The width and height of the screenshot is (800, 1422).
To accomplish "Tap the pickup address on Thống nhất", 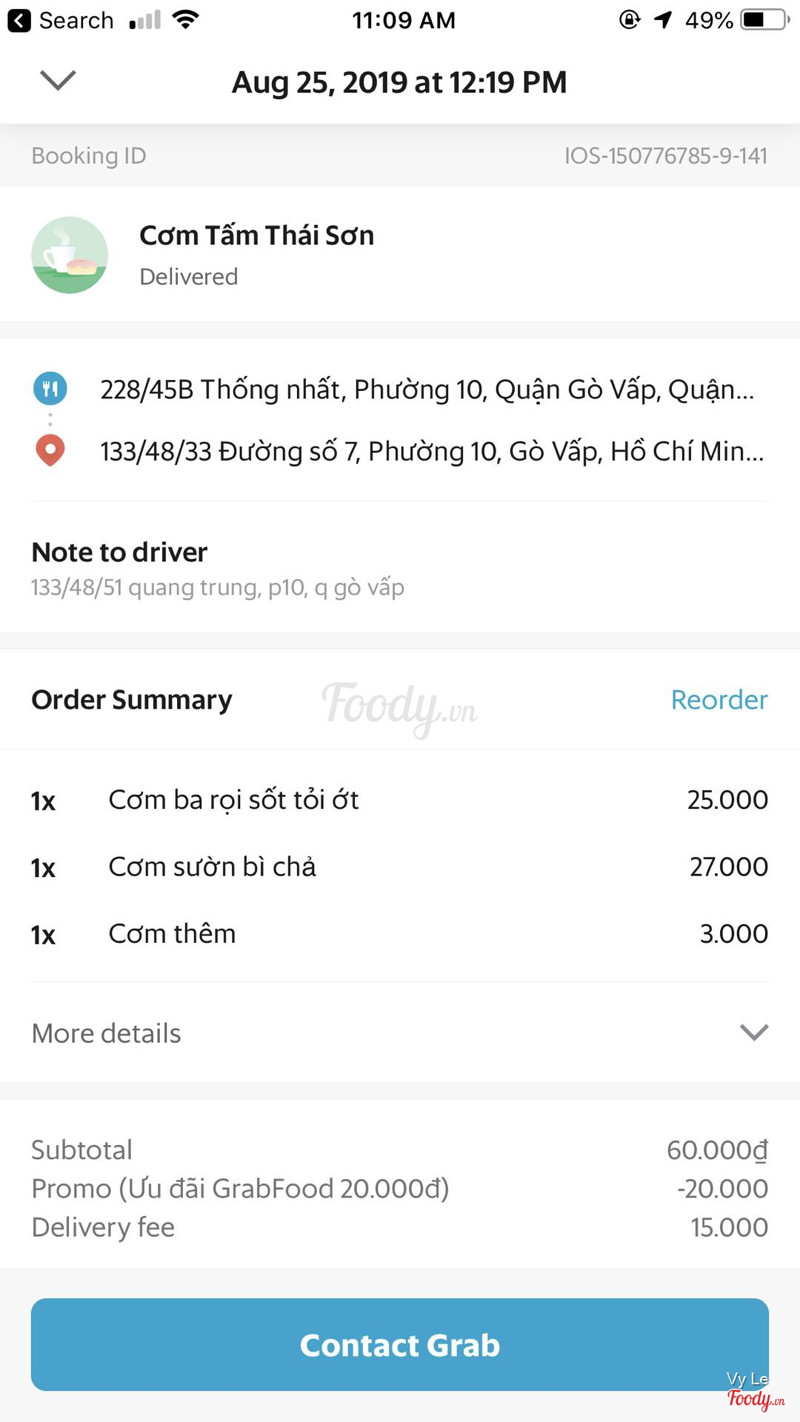I will (x=427, y=389).
